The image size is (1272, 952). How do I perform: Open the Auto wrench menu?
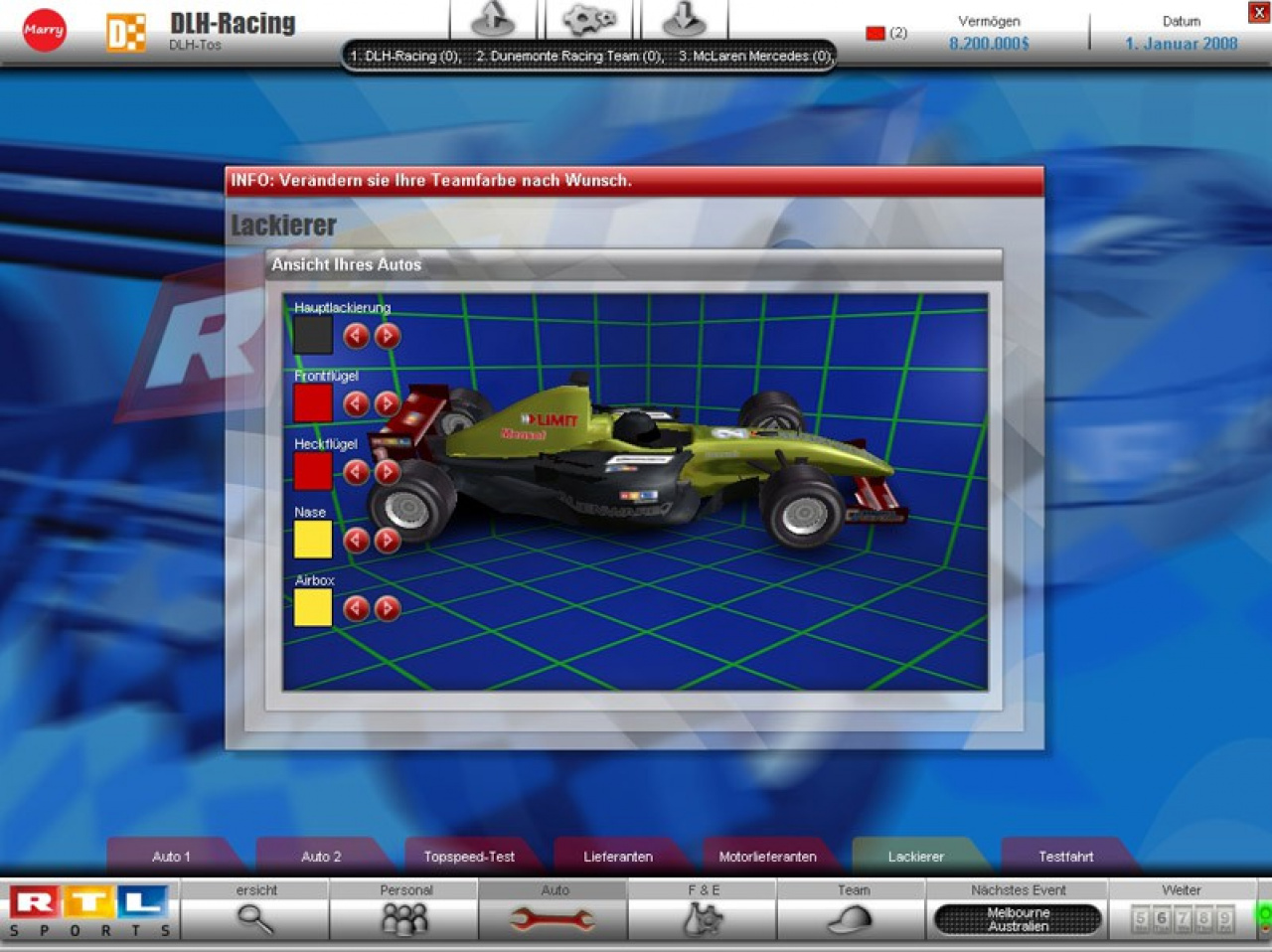point(554,910)
